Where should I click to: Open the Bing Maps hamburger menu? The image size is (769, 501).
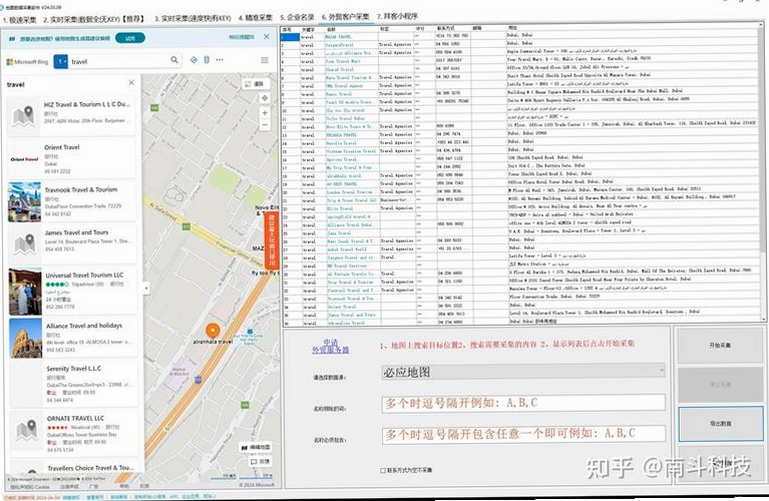(x=264, y=60)
